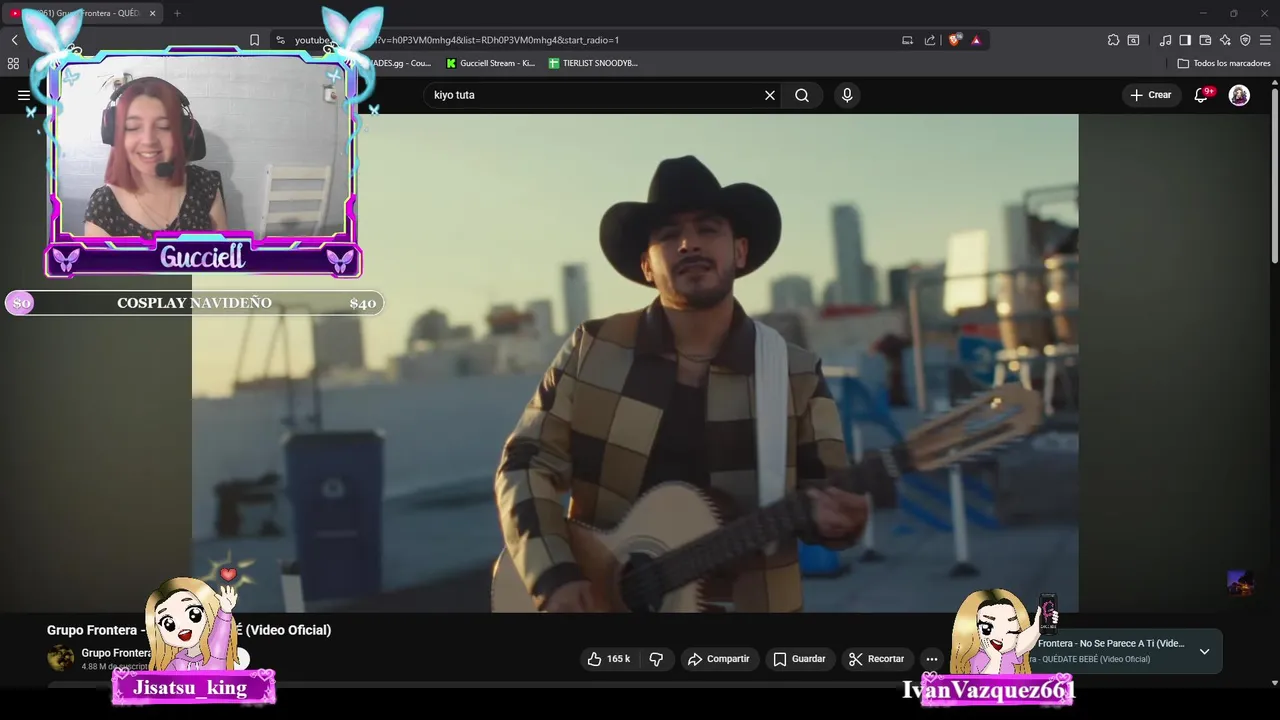Open the Brave Rewards triangle icon
This screenshot has width=1280, height=720.
[976, 40]
